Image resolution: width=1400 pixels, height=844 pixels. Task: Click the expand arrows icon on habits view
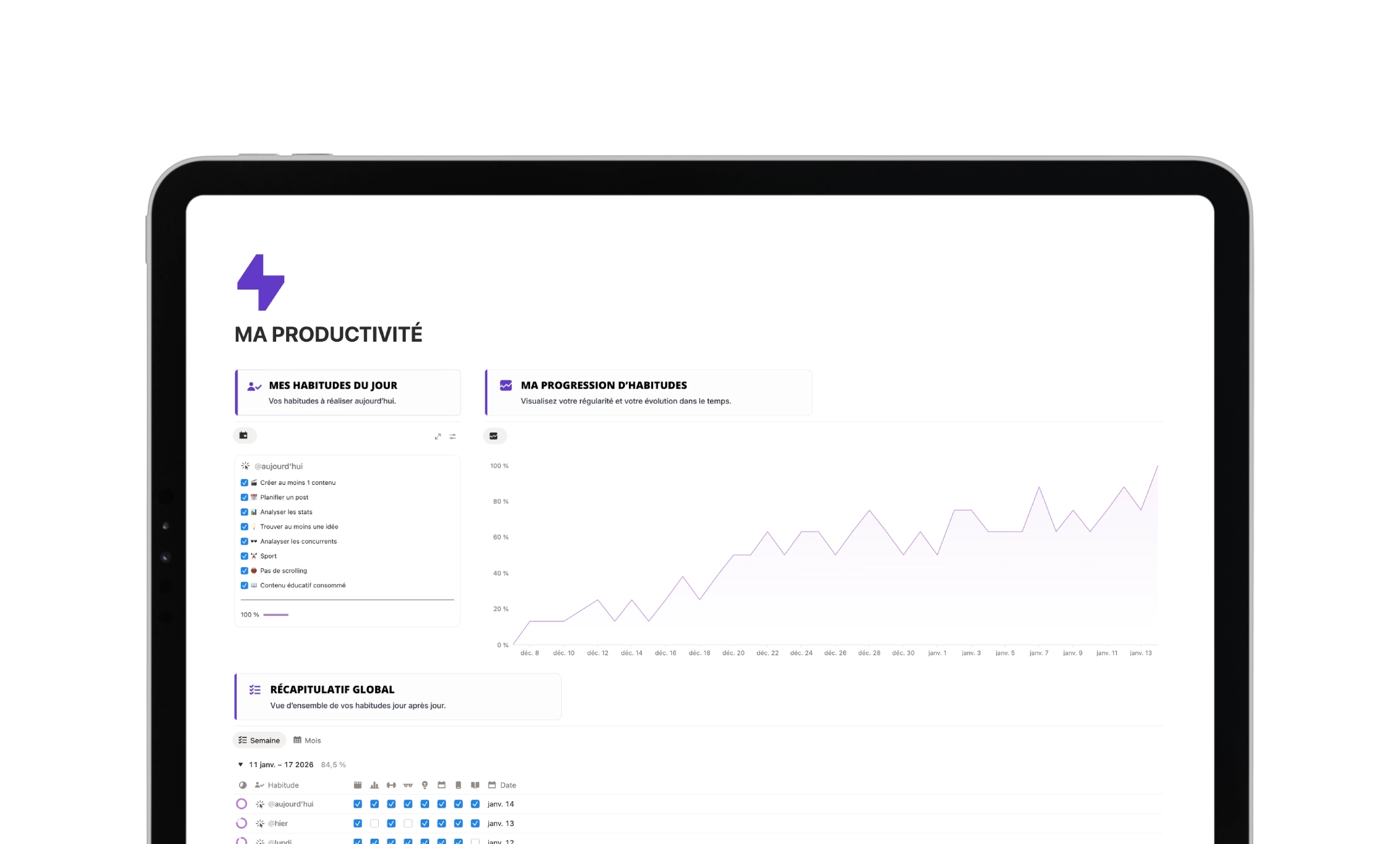(x=437, y=437)
